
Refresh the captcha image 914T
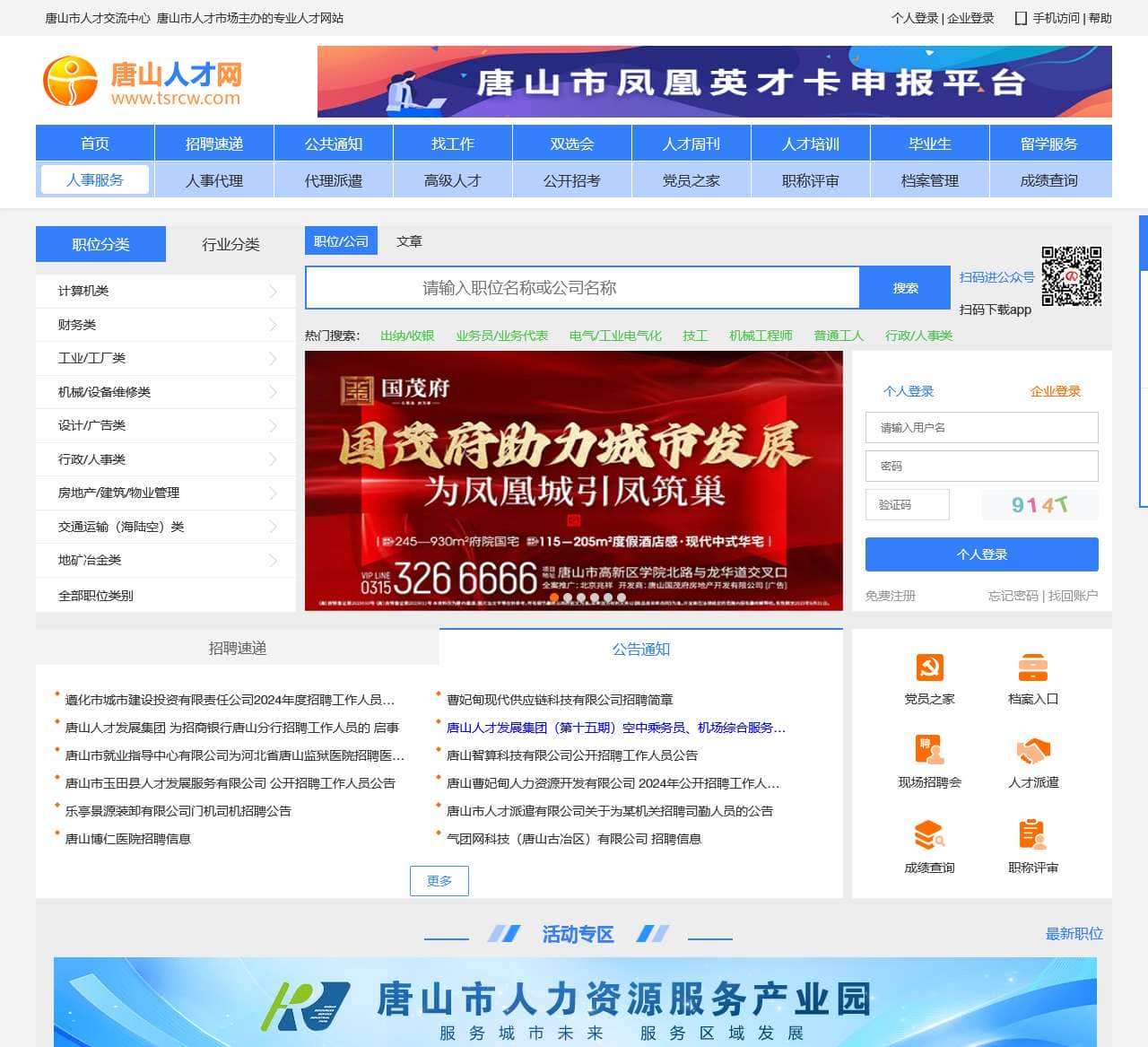[x=1040, y=505]
